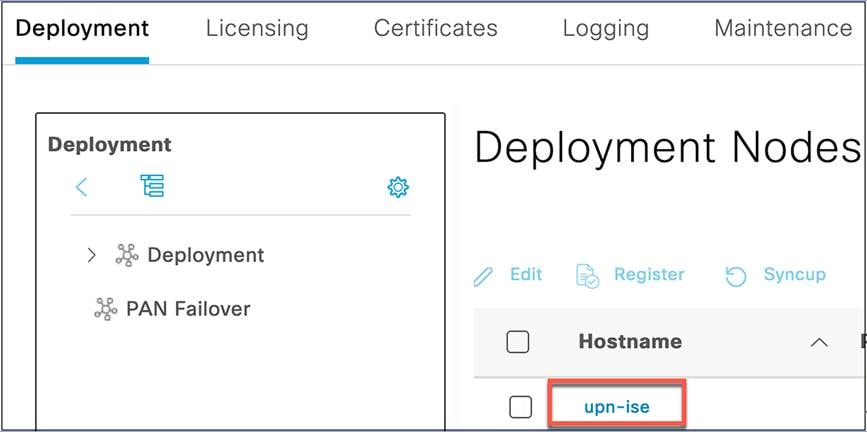Sort by the Hostname column header

[x=630, y=341]
